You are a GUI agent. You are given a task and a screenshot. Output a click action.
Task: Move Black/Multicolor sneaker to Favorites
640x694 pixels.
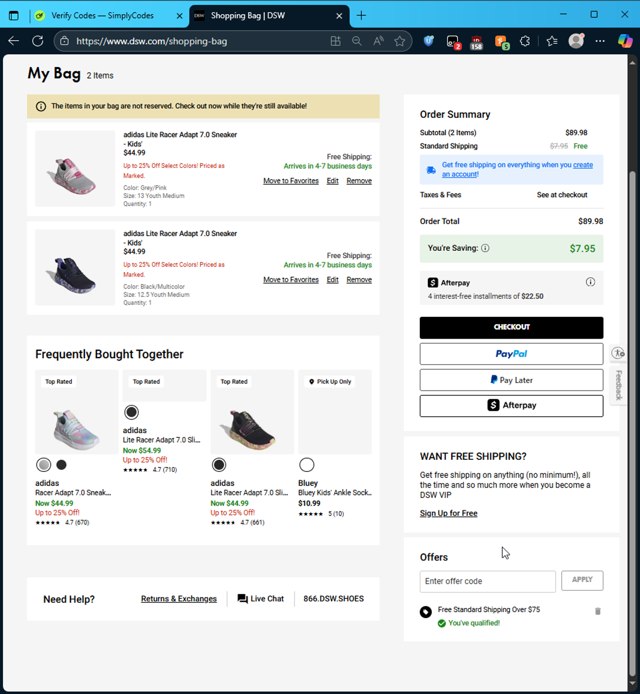pos(291,279)
